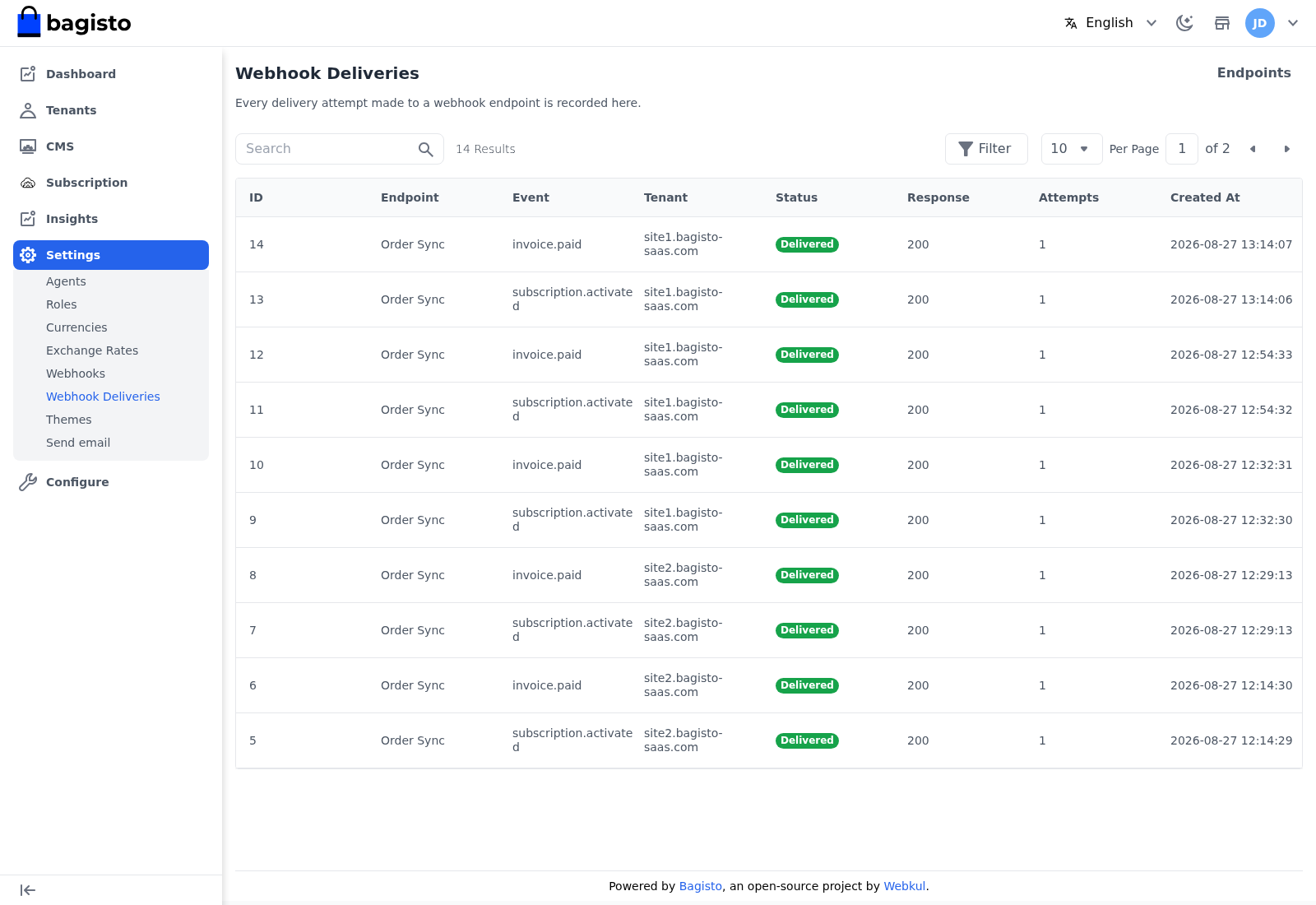Sort by the Created At column header
Image resolution: width=1316 pixels, height=905 pixels.
[1205, 197]
